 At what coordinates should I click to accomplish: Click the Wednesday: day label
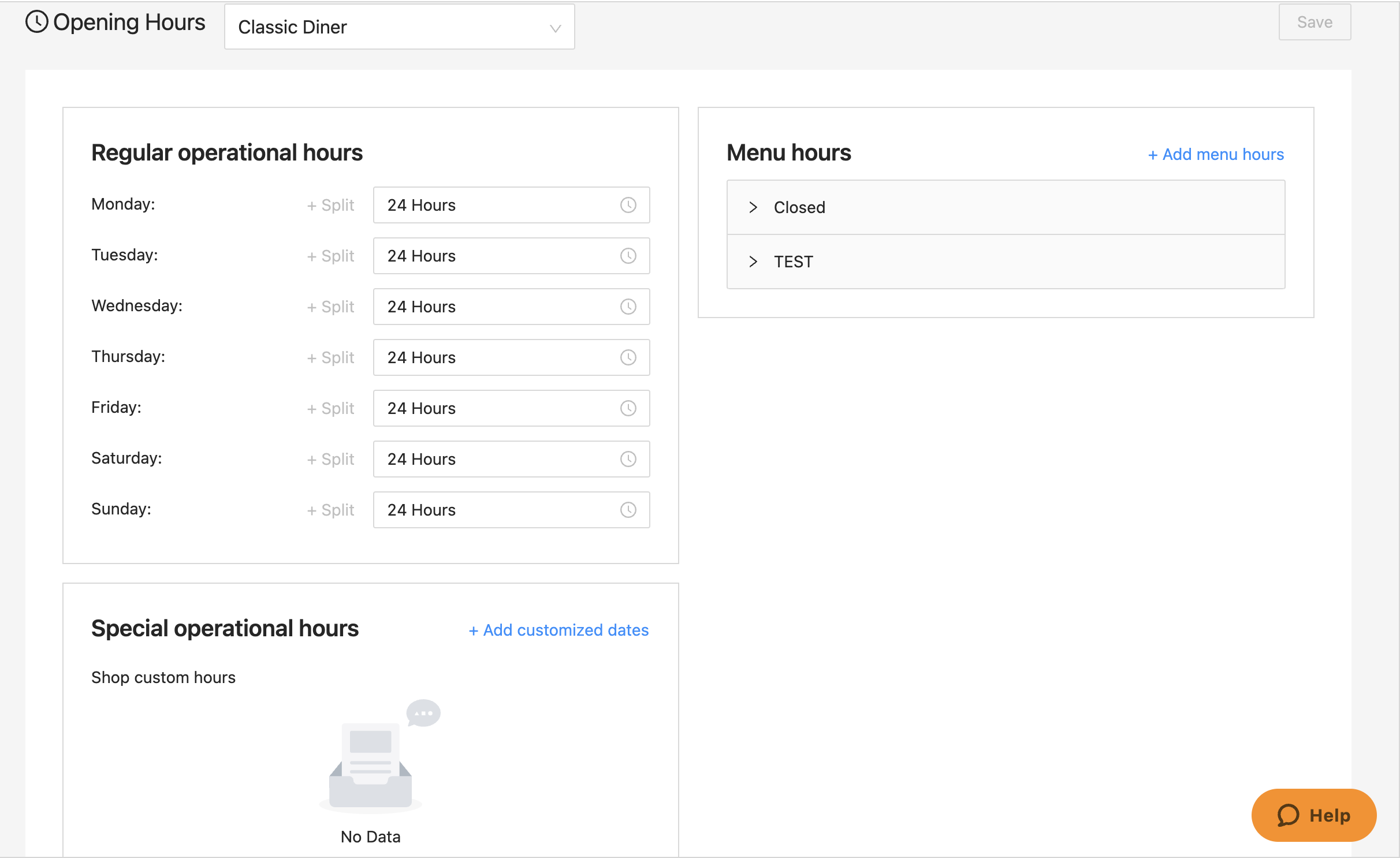[137, 306]
